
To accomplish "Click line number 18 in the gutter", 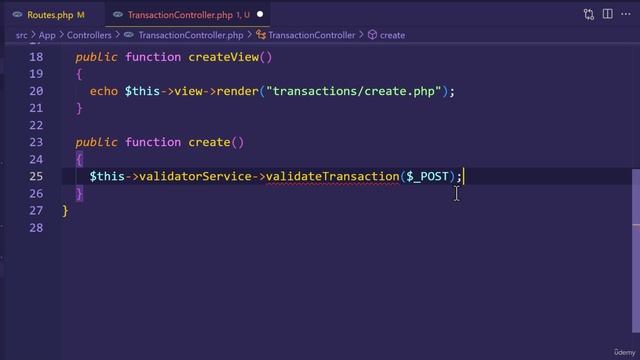I will pos(36,57).
